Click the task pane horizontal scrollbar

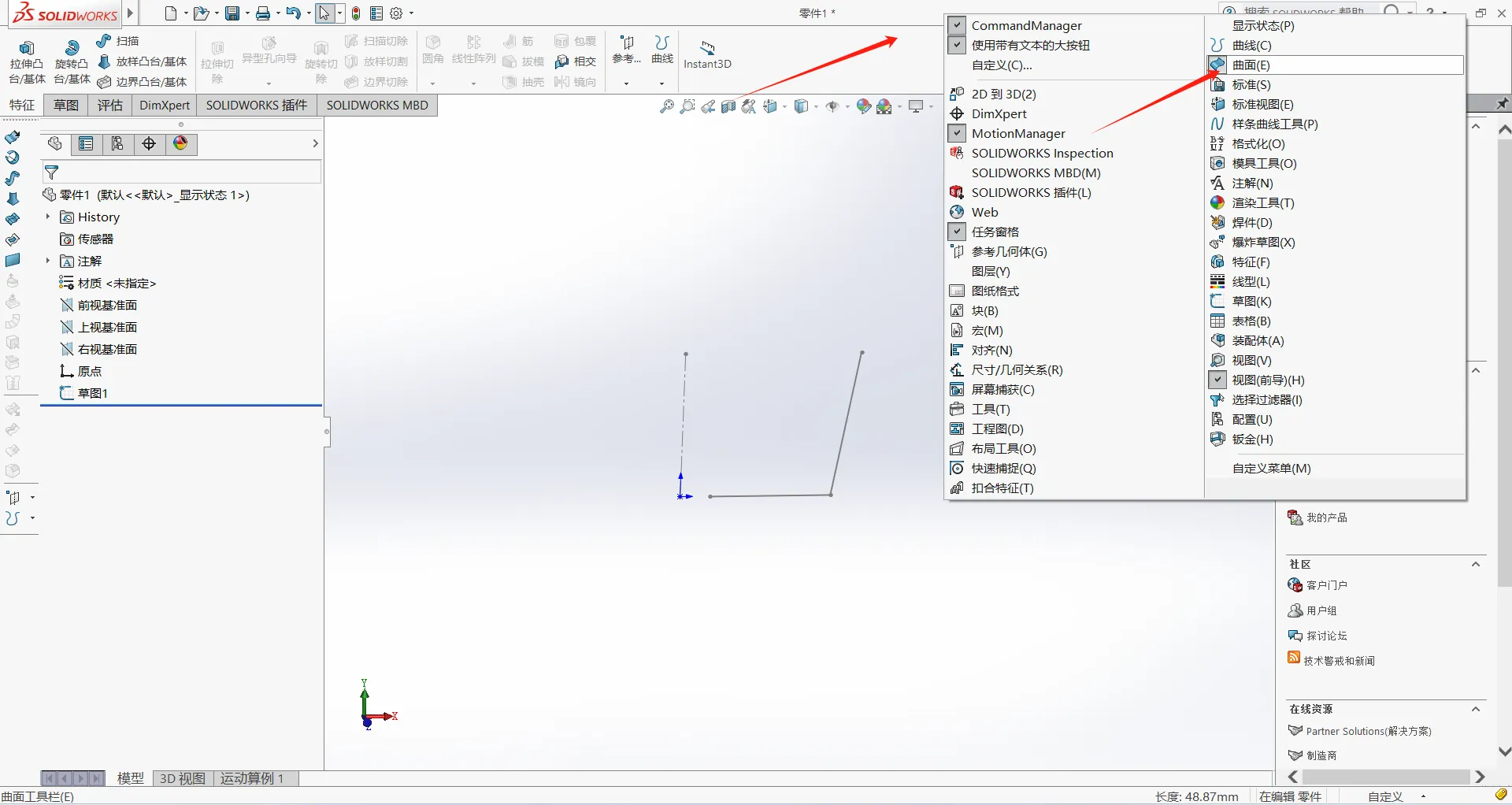click(1386, 777)
